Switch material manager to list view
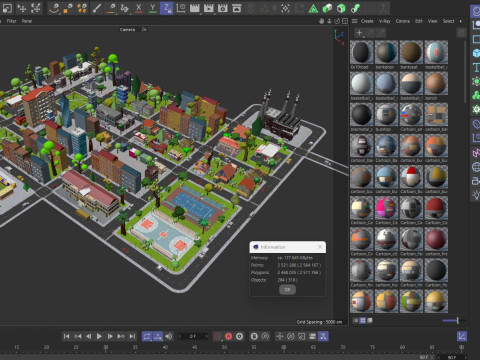The width and height of the screenshot is (480, 360). (355, 321)
